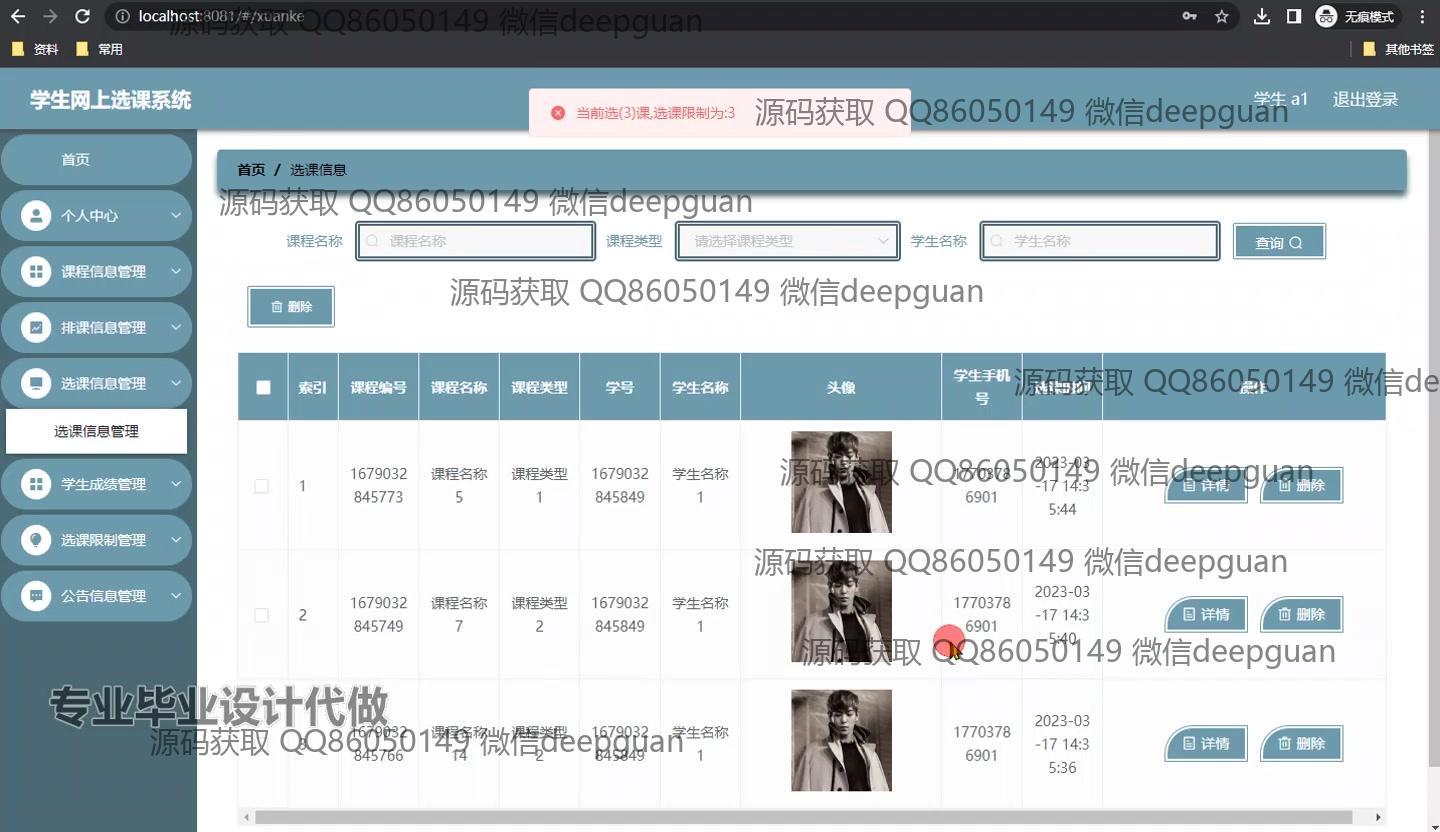The image size is (1440, 832).
Task: Delete the 课程名称 5 row
Action: pyautogui.click(x=1301, y=485)
